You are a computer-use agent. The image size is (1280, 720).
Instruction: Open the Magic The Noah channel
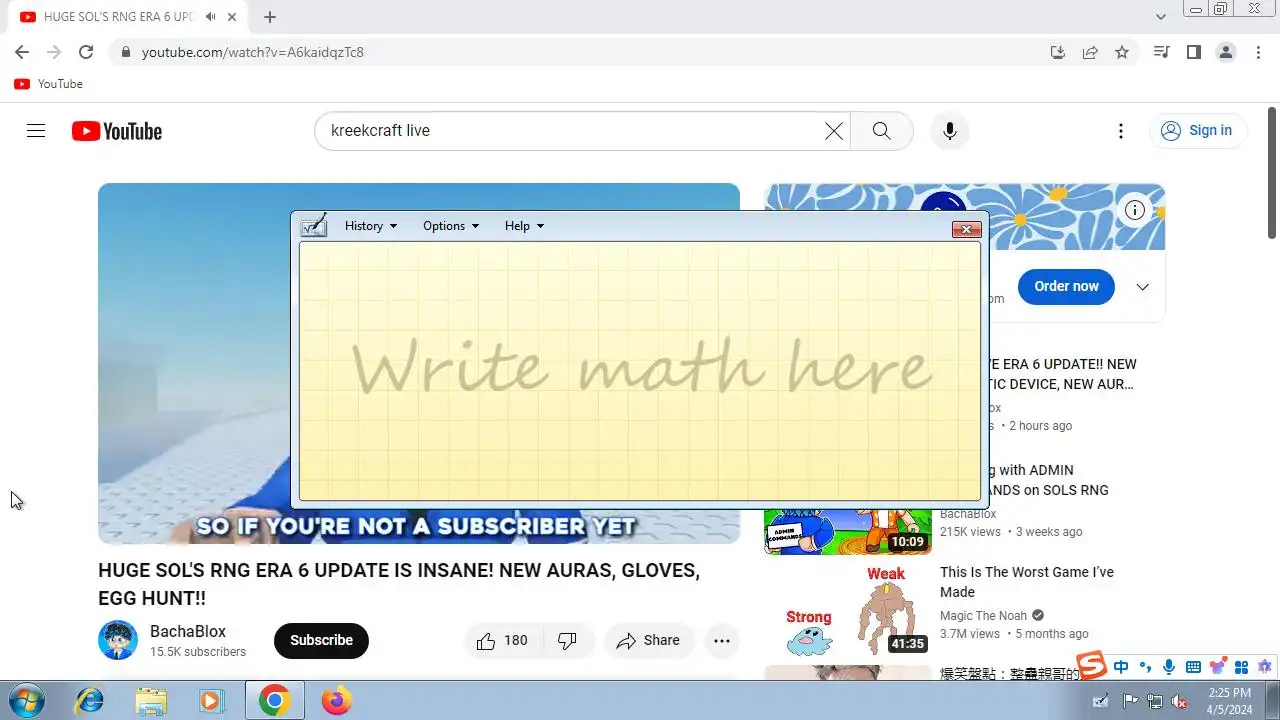coord(983,616)
